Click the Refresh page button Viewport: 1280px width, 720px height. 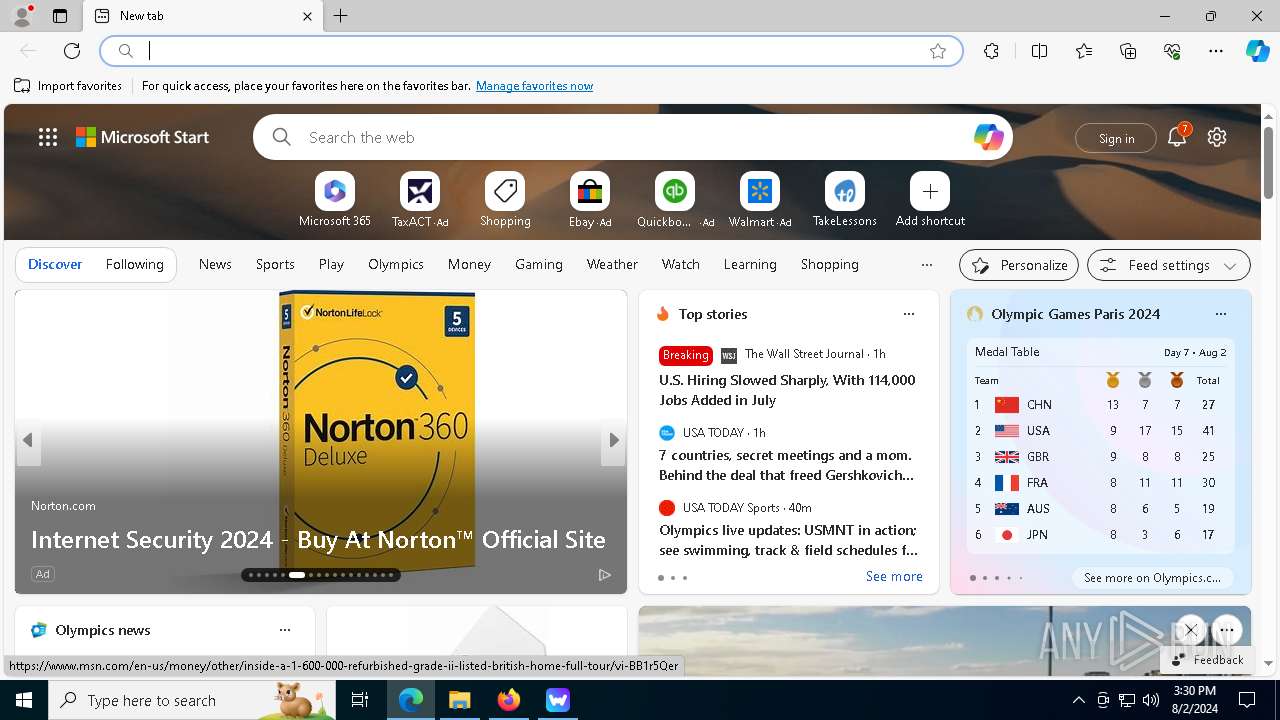pyautogui.click(x=72, y=51)
